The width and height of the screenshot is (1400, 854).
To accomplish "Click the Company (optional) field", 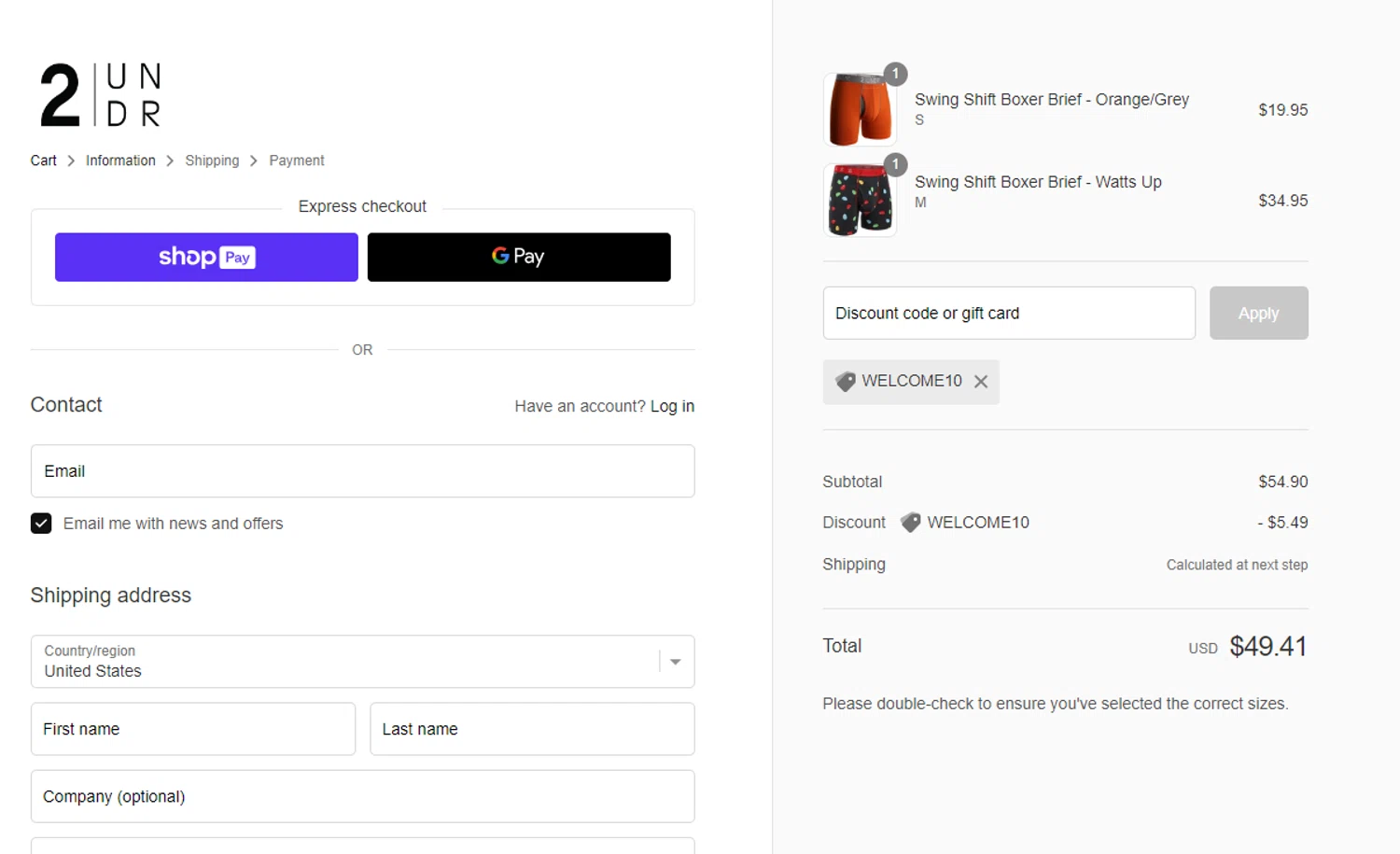I will [x=362, y=796].
